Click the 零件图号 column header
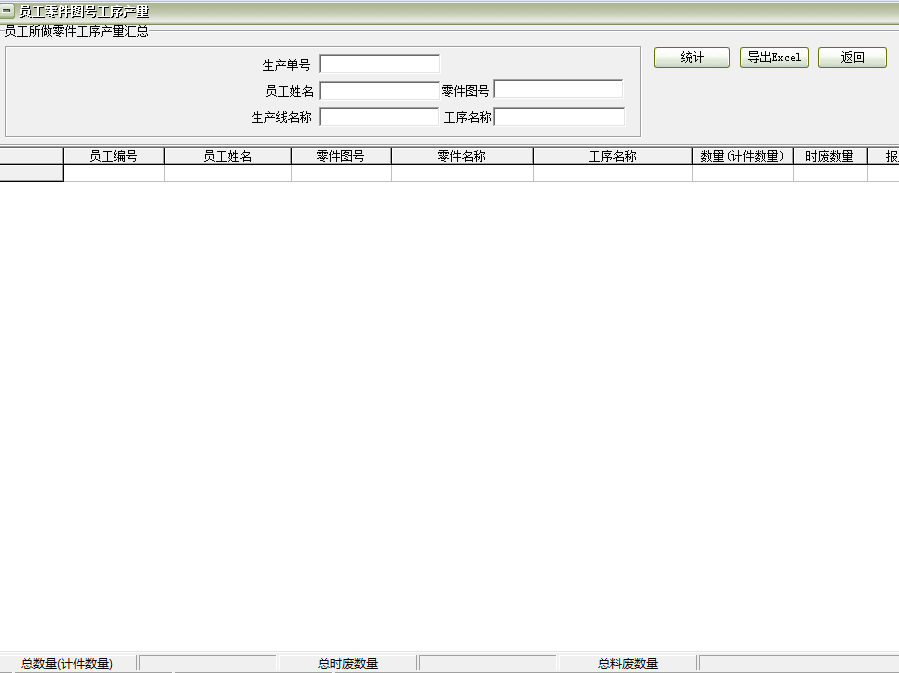This screenshot has height=673, width=899. pyautogui.click(x=340, y=156)
